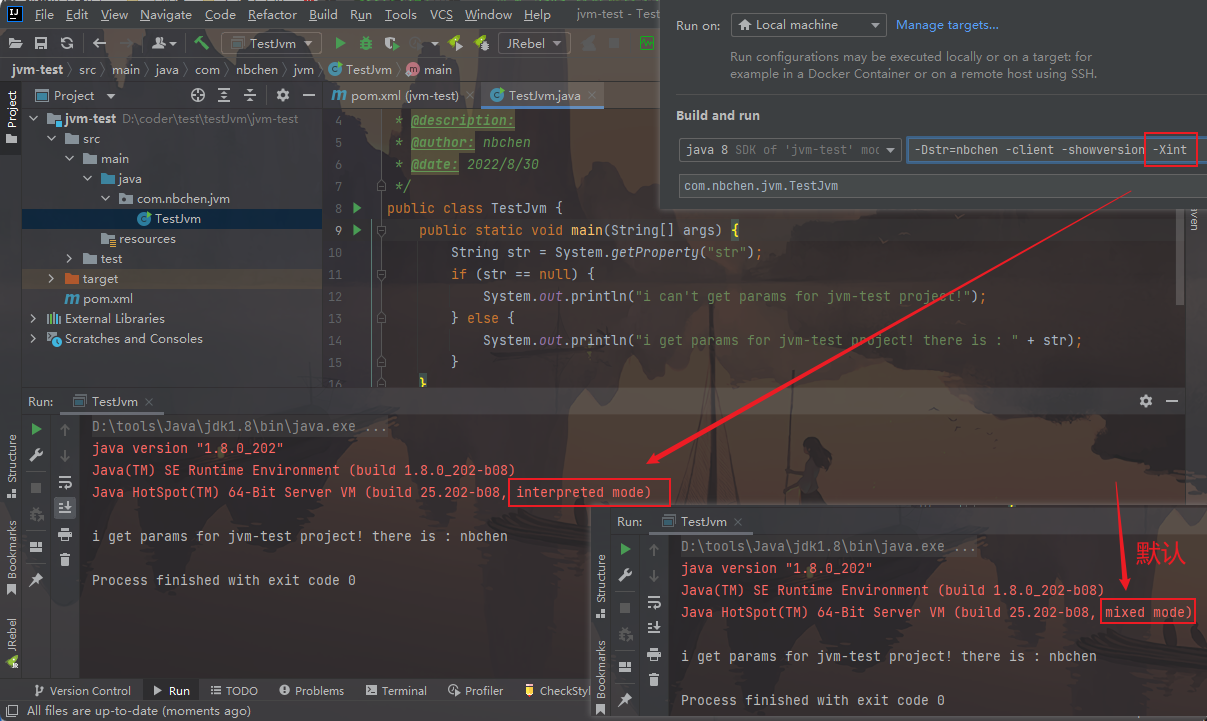Select pom.xml in the Project tree
This screenshot has height=721, width=1207.
click(x=107, y=299)
